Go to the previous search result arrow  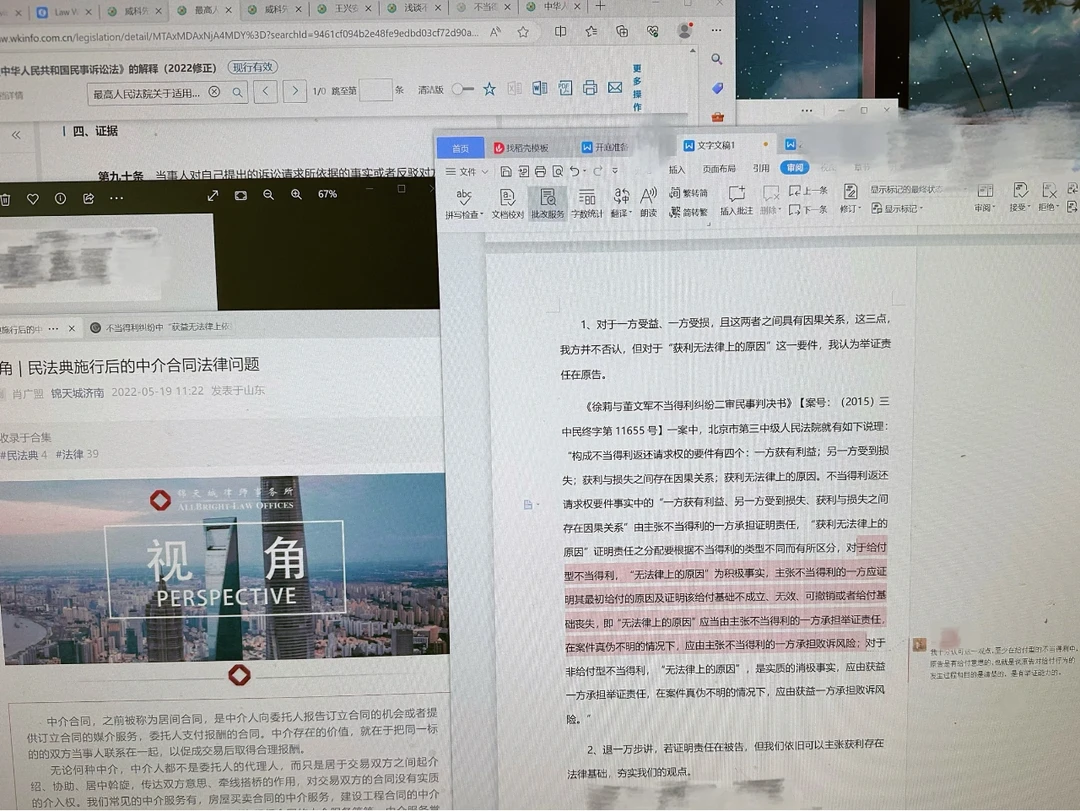265,91
